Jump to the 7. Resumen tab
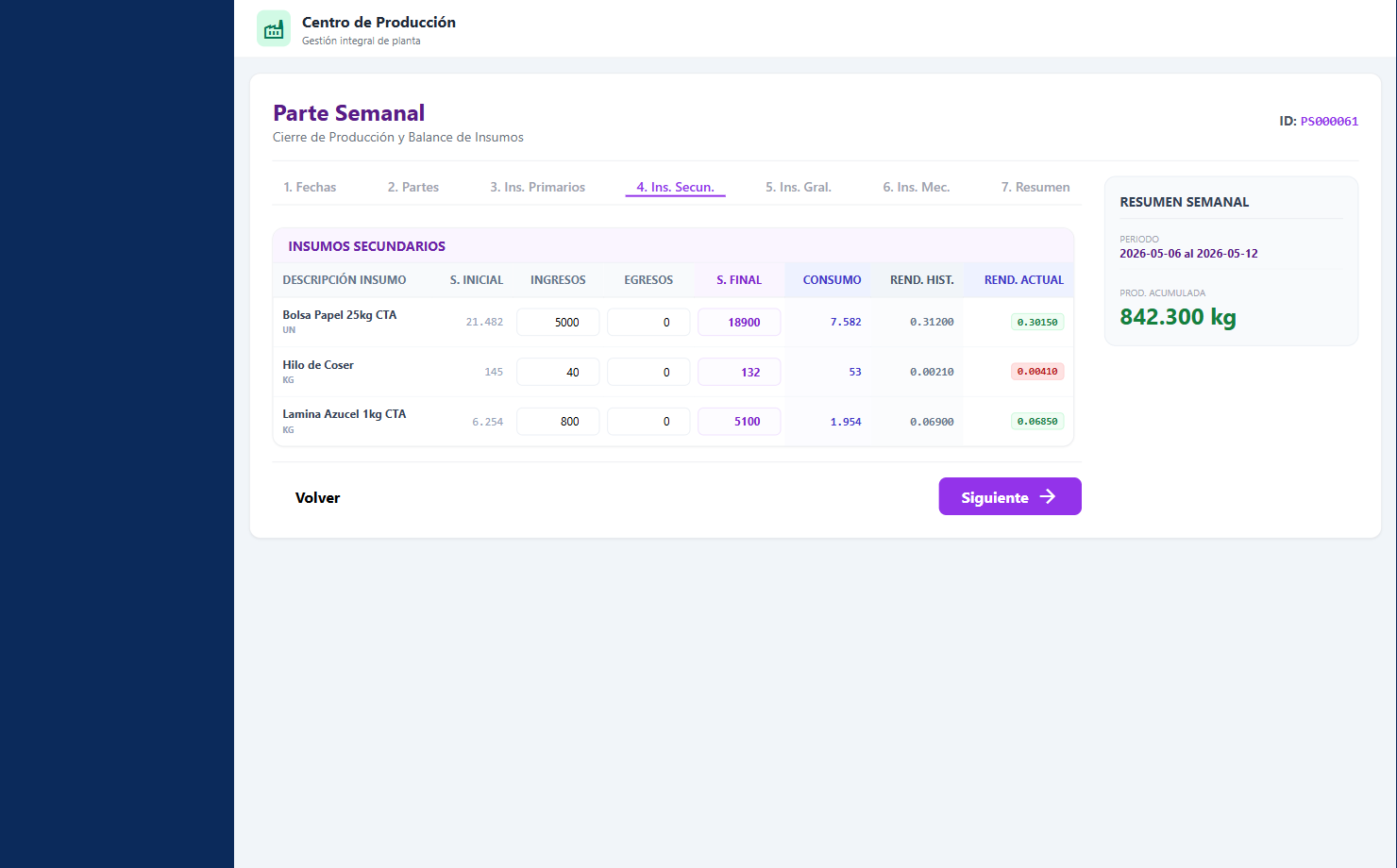The height and width of the screenshot is (868, 1397). (1035, 187)
